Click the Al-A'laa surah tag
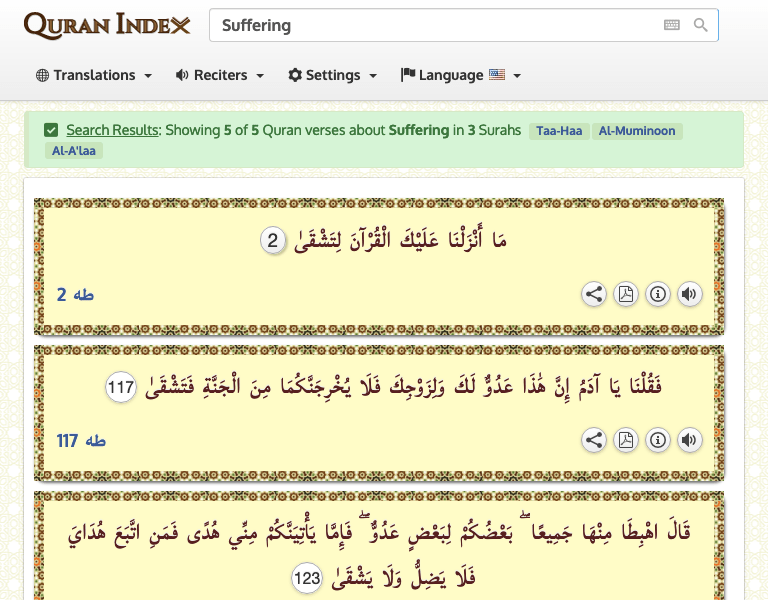 click(x=74, y=151)
